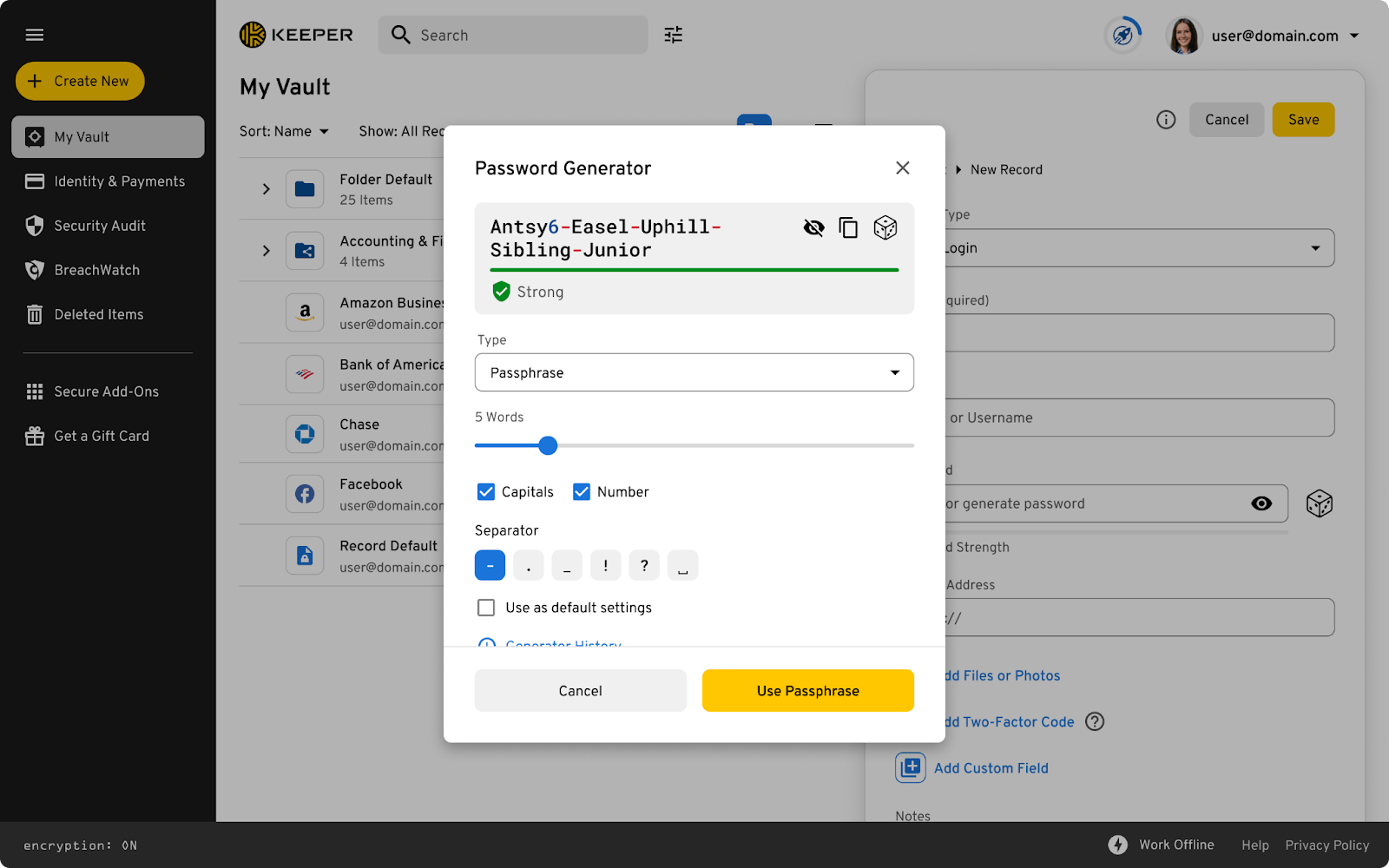Screen dimensions: 1389x868
Task: Regenerate passphrase with dice icon in dialog
Action: click(x=885, y=227)
